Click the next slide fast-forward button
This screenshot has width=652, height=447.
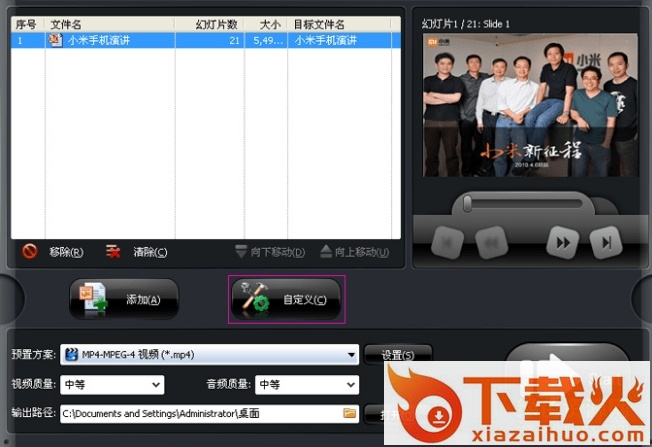tap(563, 242)
